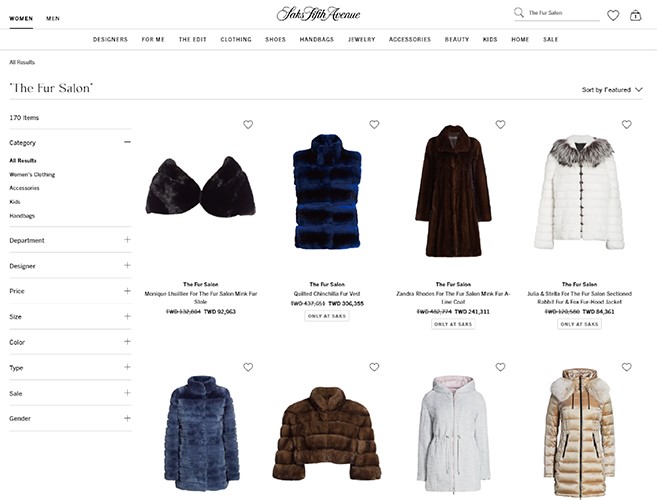This screenshot has height=500, width=657.
Task: Expand the Price filter
Action: click(x=70, y=291)
